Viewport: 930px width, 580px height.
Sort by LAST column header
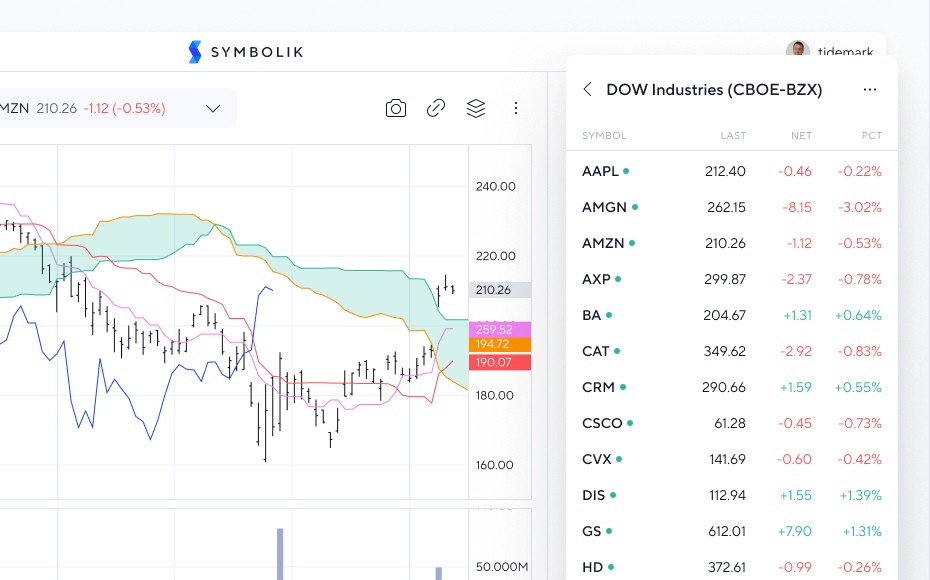point(733,136)
